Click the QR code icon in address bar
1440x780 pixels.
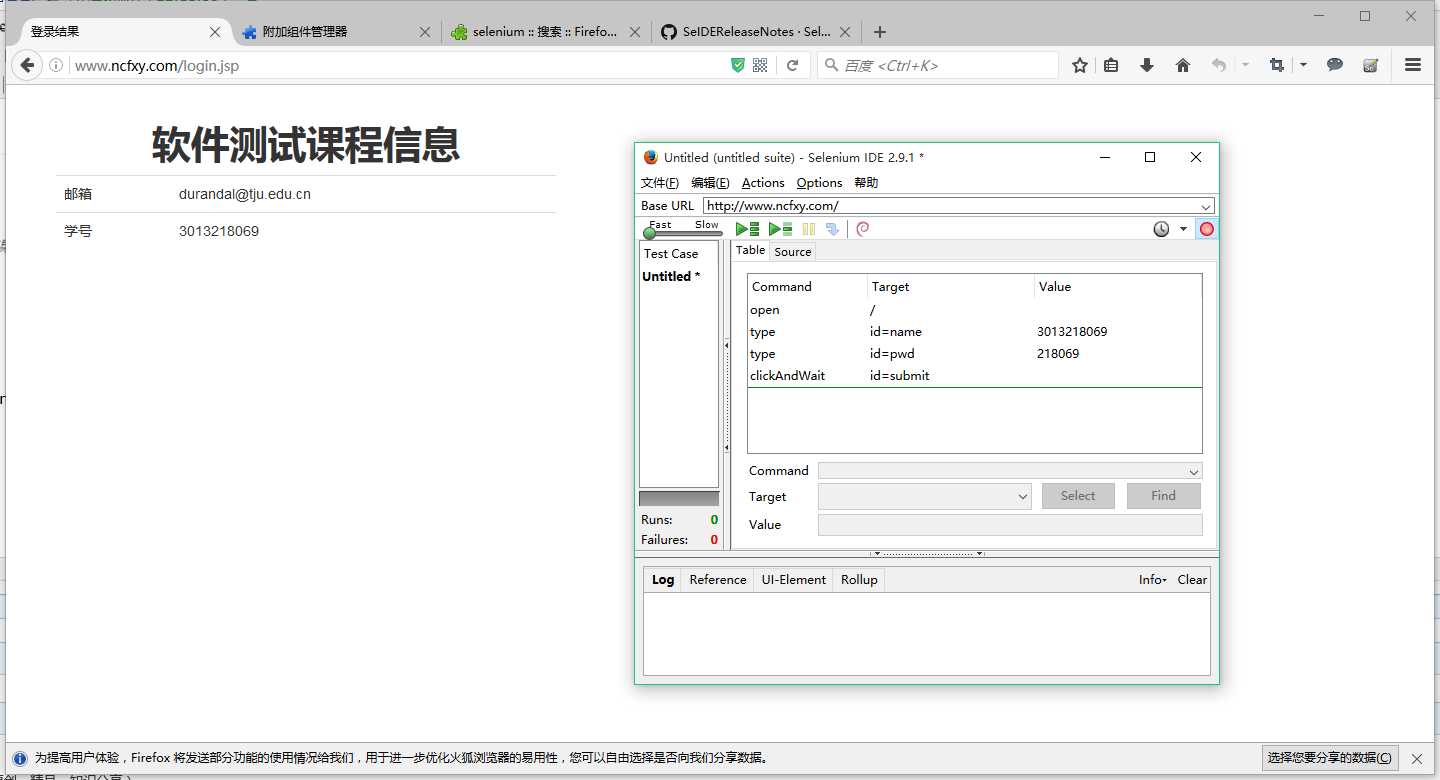(760, 65)
